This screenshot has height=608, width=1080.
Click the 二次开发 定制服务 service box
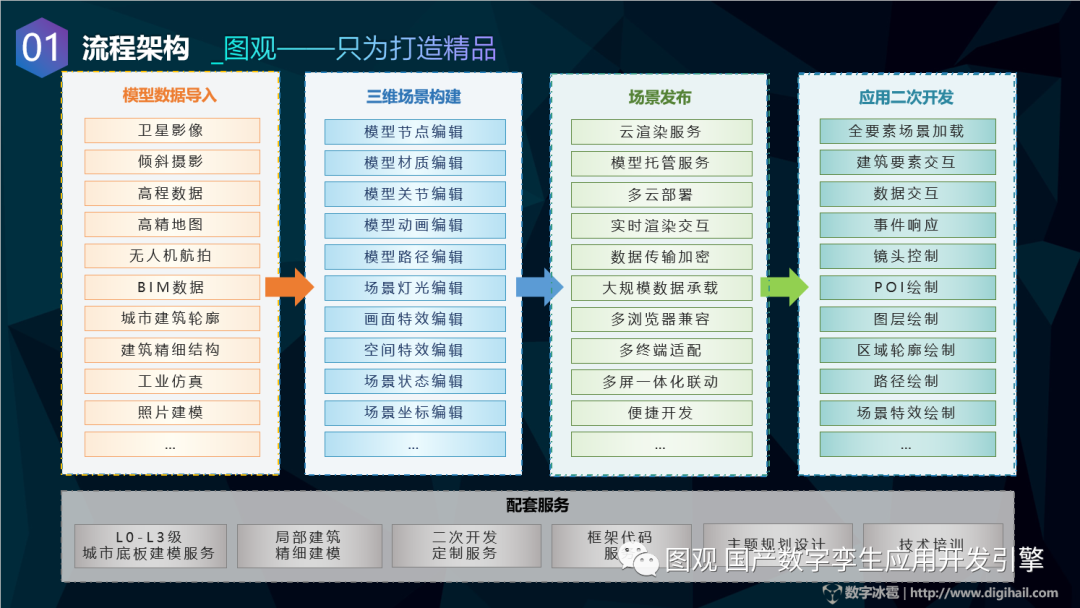[x=466, y=545]
